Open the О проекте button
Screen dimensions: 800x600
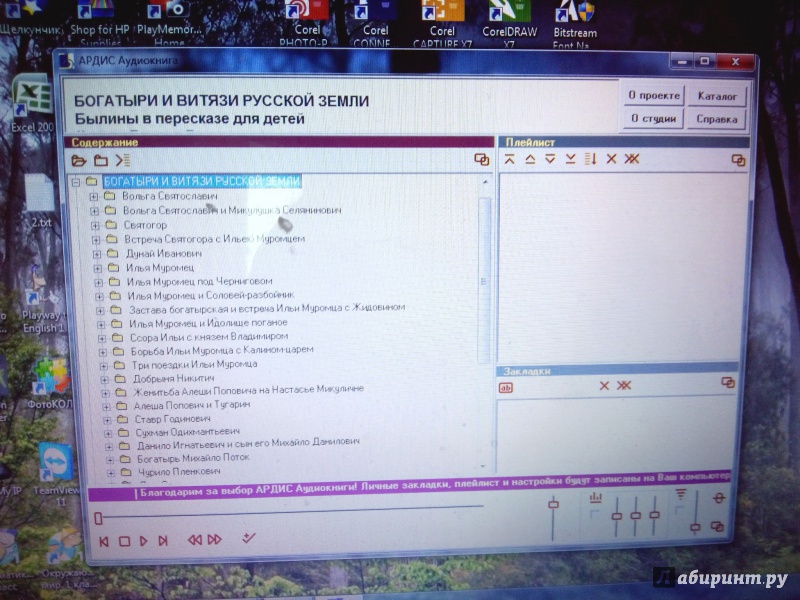tap(654, 95)
